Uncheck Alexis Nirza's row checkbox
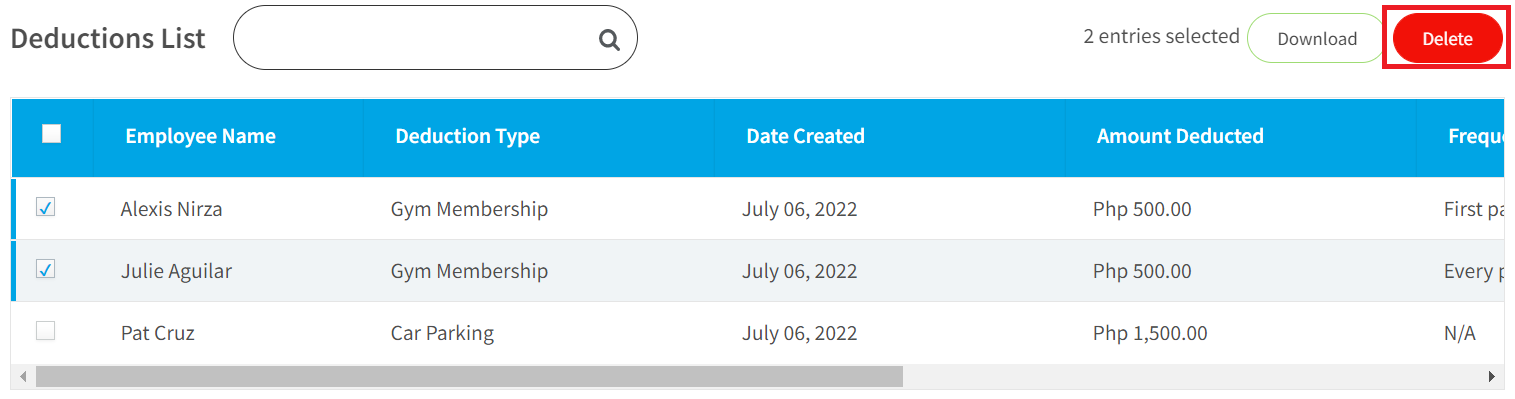Viewport: 1515px width, 399px height. tap(46, 207)
